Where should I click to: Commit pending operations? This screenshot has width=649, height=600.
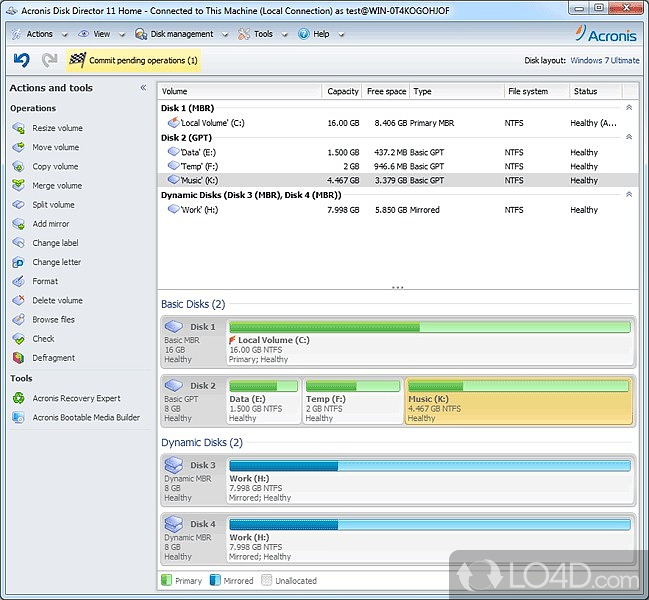[134, 60]
